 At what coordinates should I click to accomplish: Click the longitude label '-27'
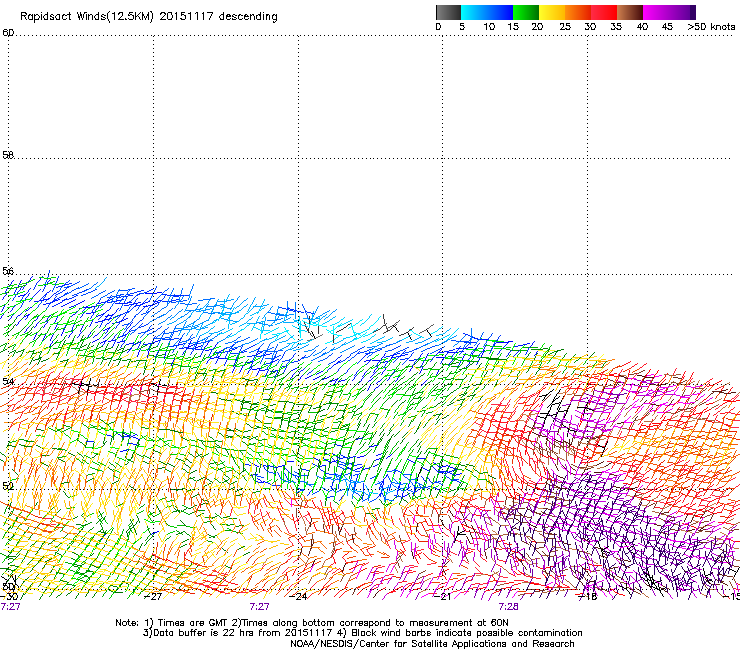153,597
